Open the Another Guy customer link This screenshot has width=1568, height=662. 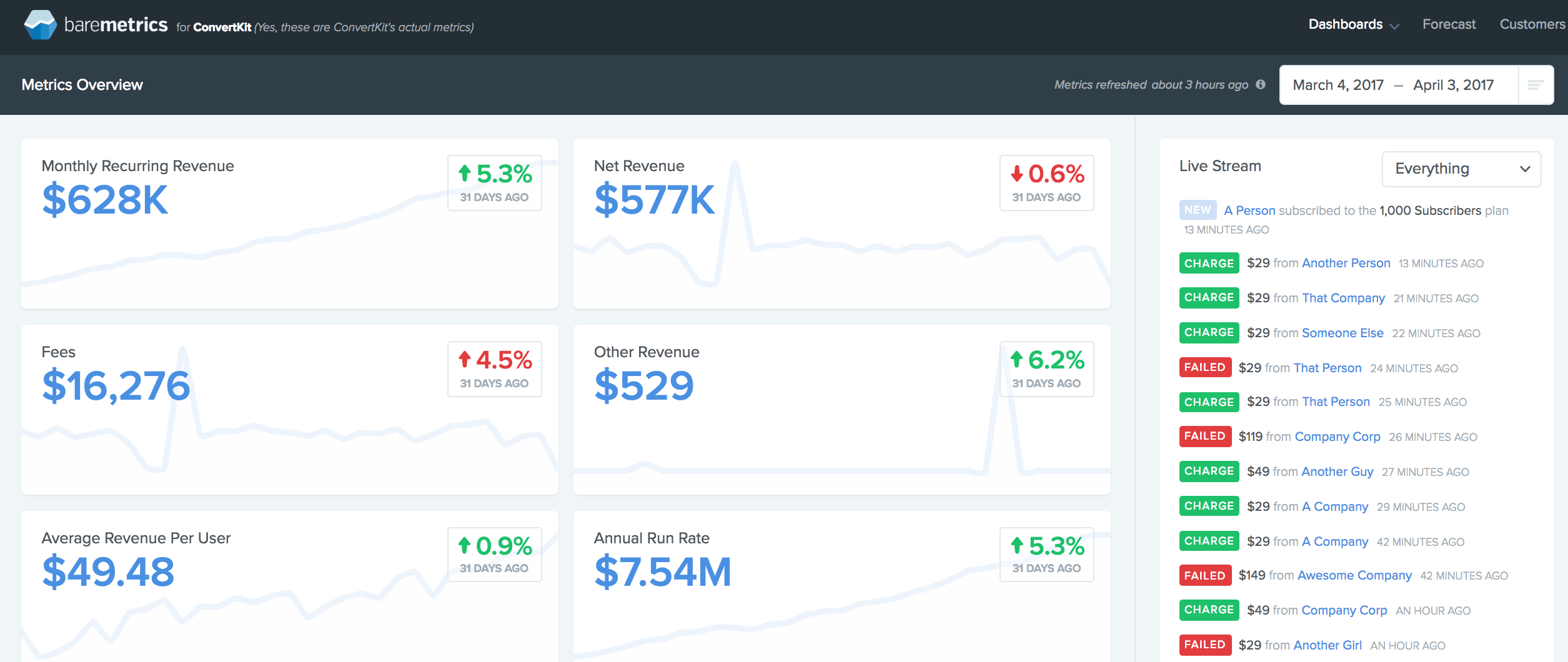click(x=1337, y=472)
